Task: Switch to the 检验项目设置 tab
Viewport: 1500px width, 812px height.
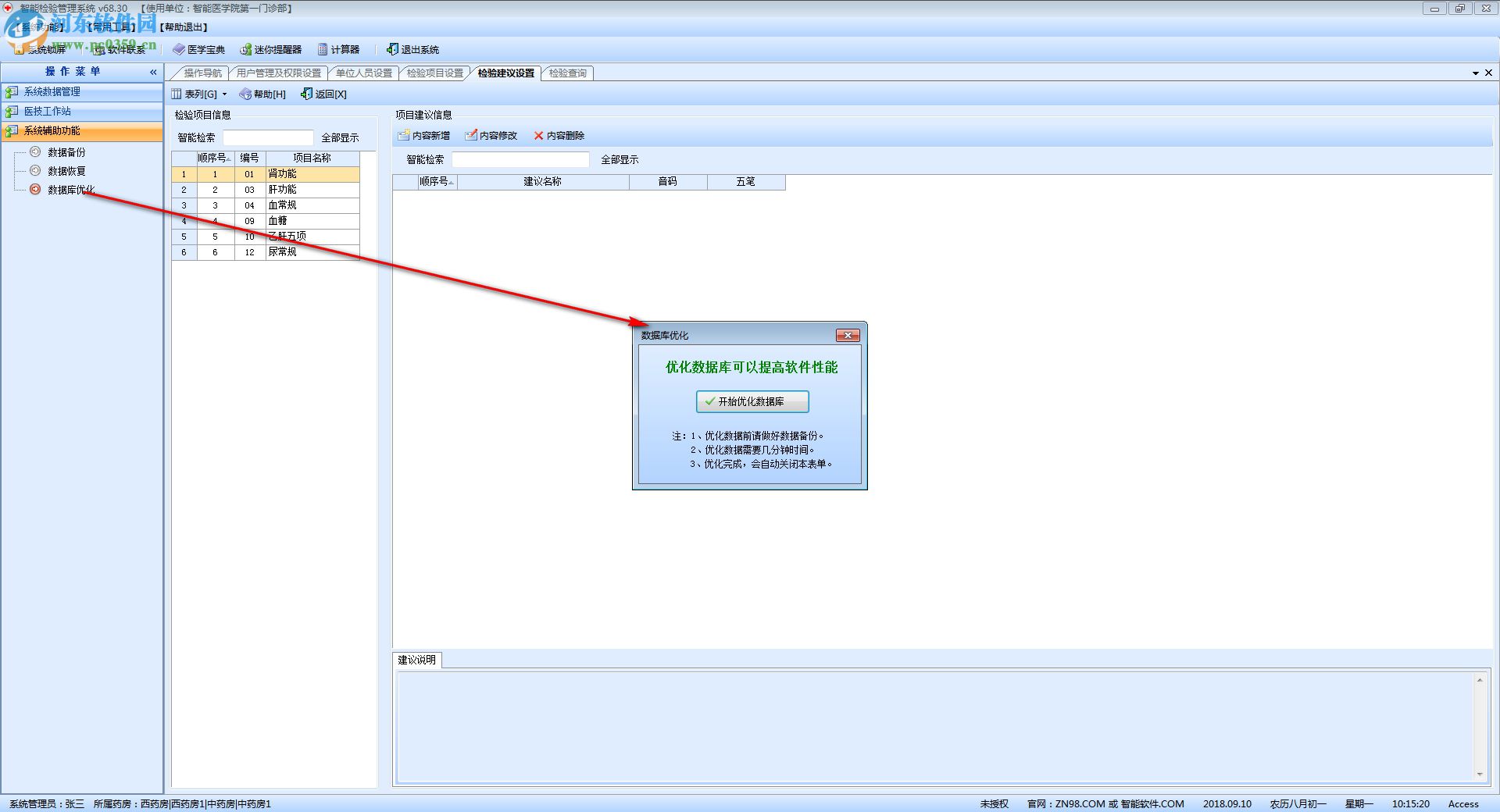Action: coord(435,73)
